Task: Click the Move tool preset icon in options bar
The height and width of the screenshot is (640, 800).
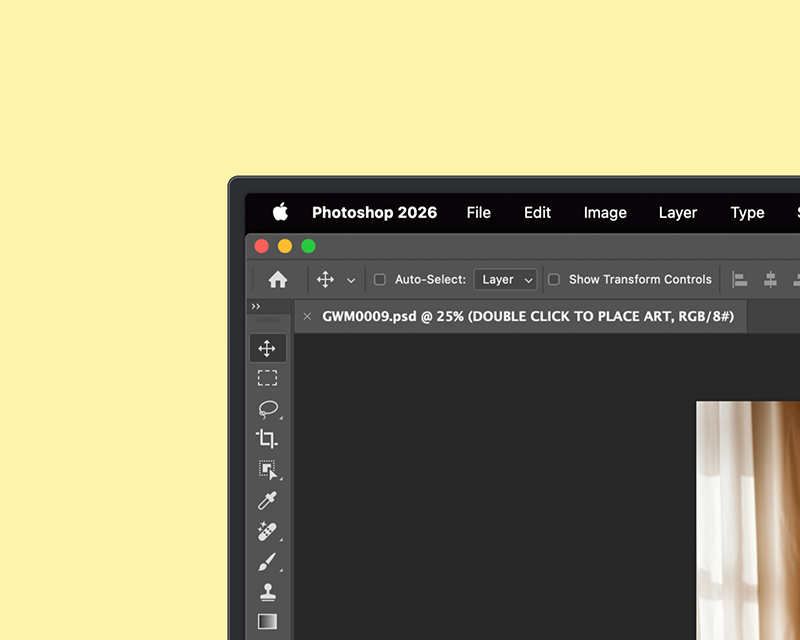Action: [326, 280]
